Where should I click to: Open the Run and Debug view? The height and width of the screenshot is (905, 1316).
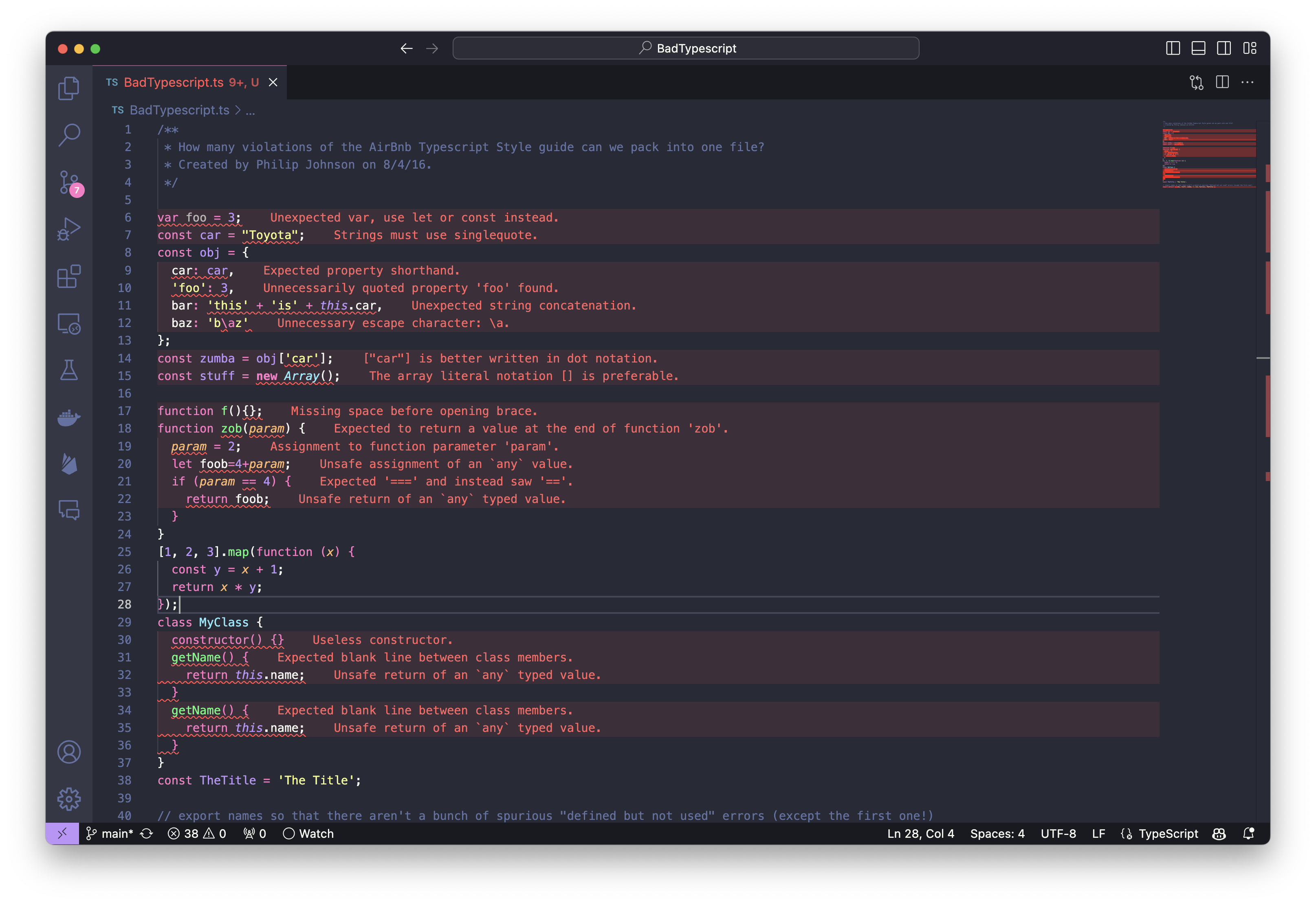68,230
